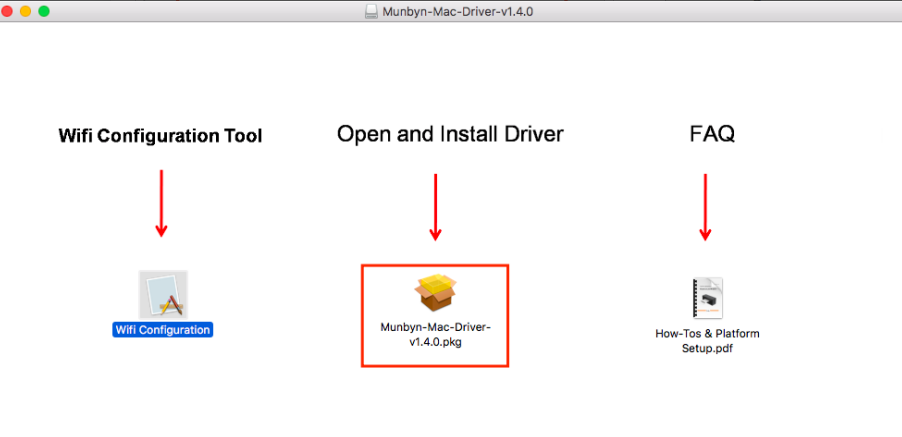This screenshot has height=437, width=902.
Task: Minimize the window with the yellow button
Action: (x=25, y=11)
